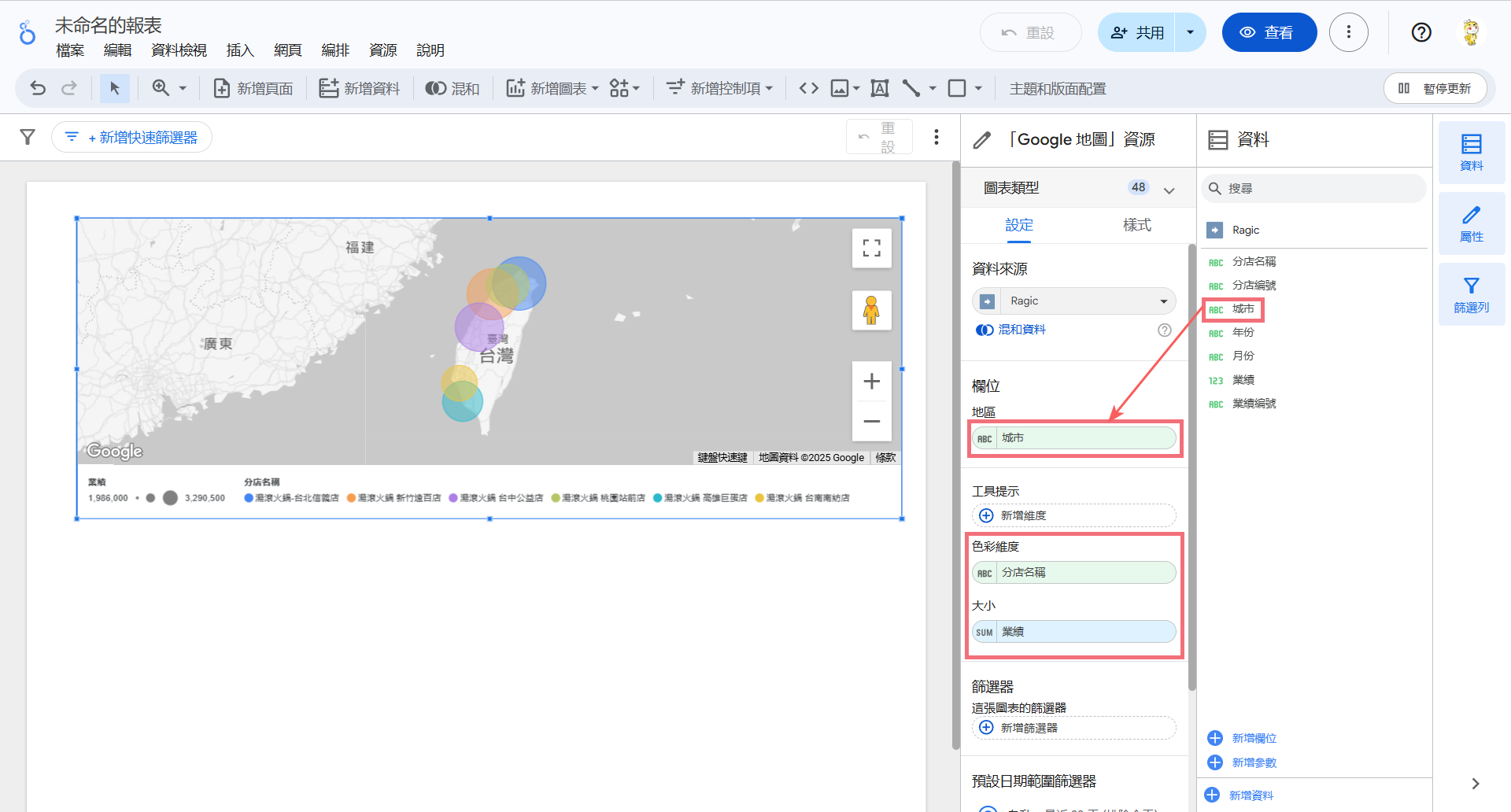This screenshot has width=1511, height=812.
Task: Select the line drawing tool
Action: point(911,88)
